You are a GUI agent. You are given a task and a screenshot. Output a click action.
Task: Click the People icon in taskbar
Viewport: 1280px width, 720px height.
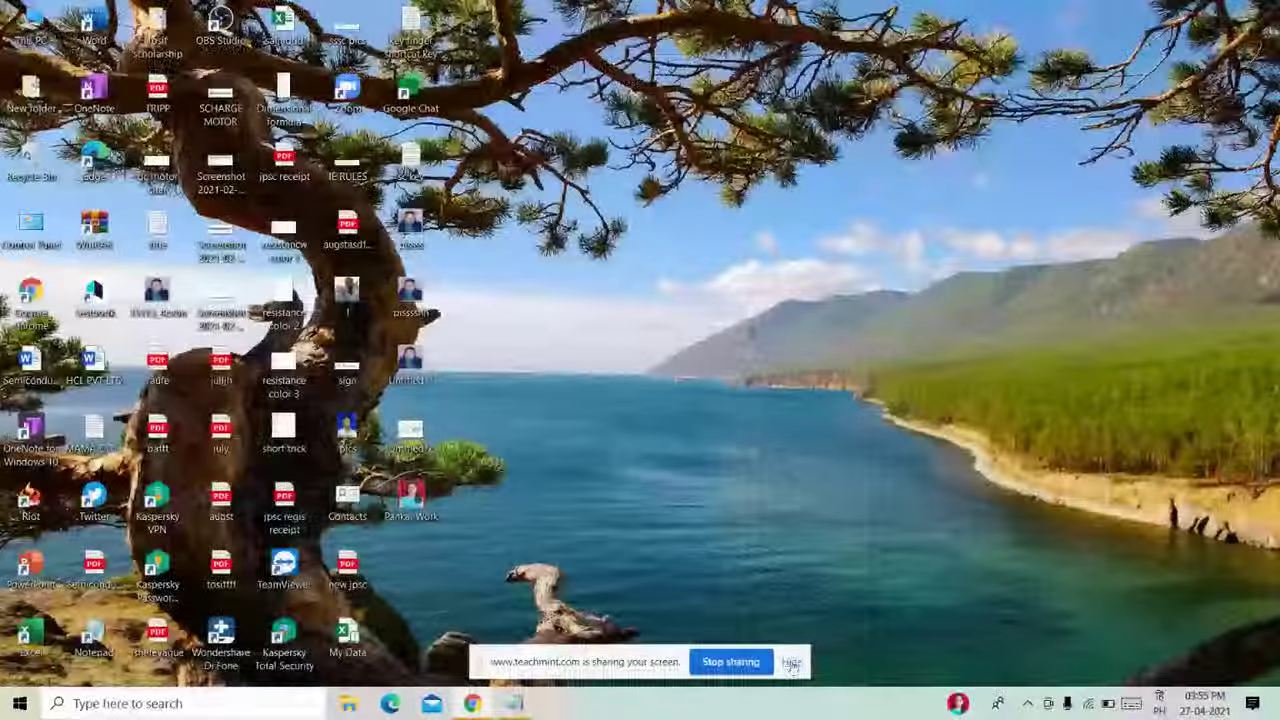tap(997, 704)
